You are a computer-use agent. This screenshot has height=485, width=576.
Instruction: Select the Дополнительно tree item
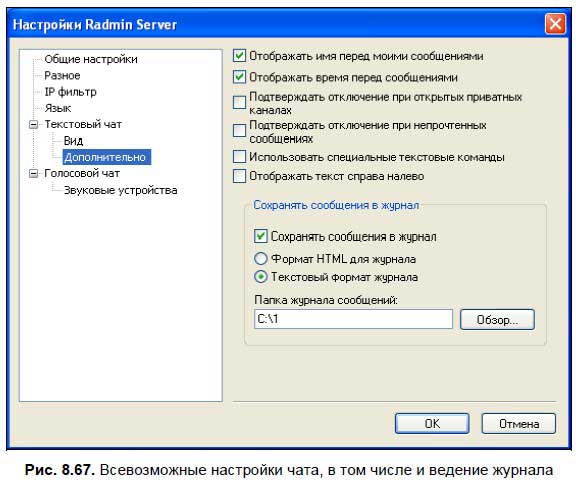click(x=107, y=157)
